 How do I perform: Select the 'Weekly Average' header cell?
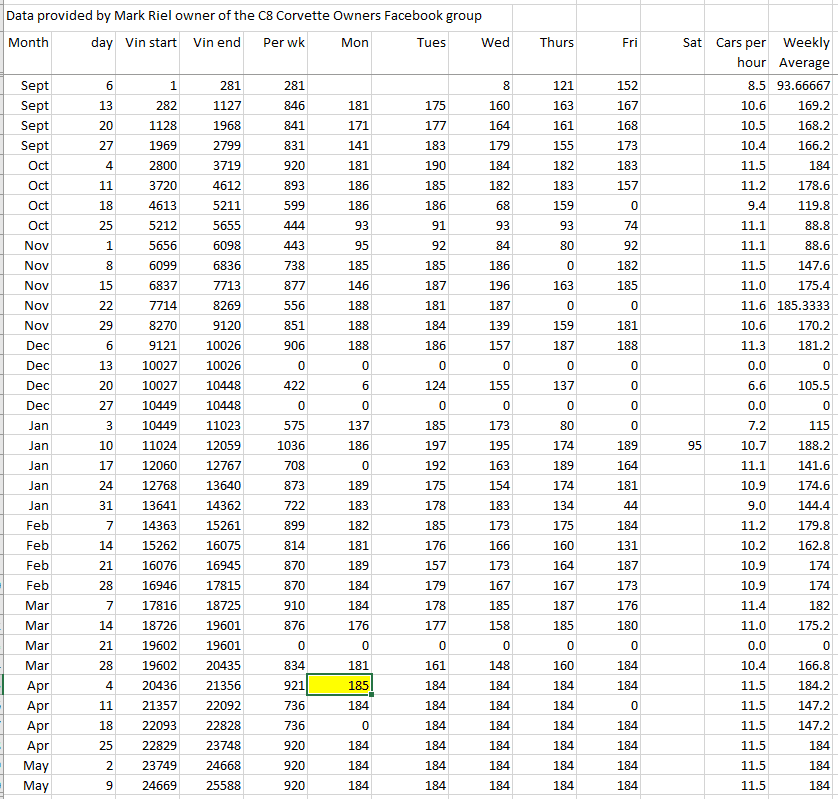805,53
